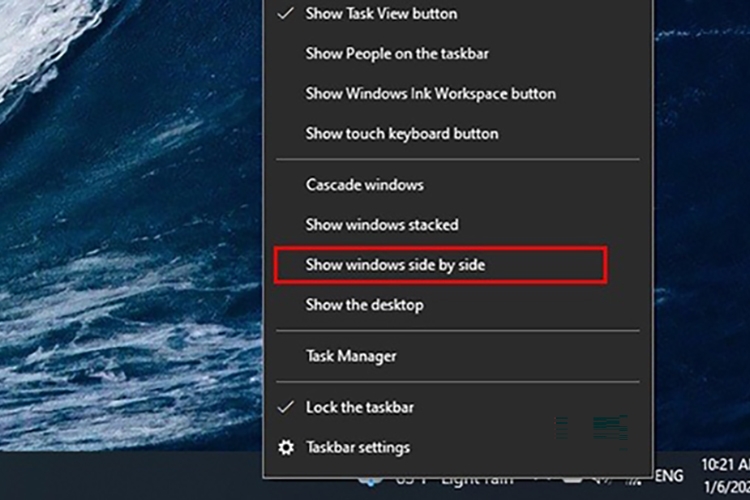Choose Cascade windows from the context menu
This screenshot has width=750, height=500.
click(x=364, y=185)
